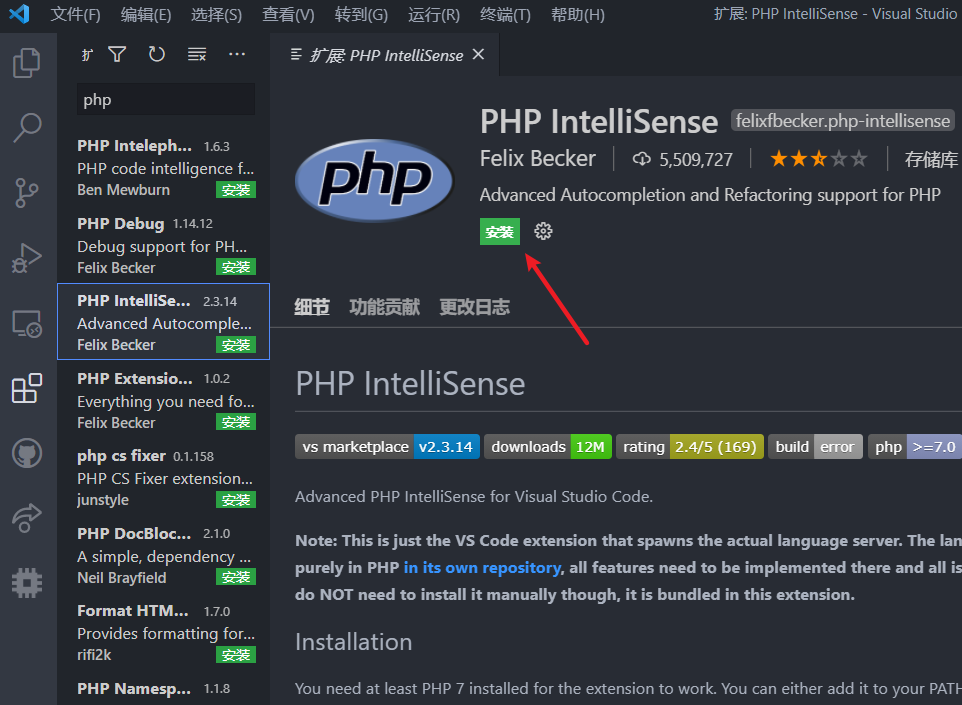Select Format HTML in PHP extension entry
This screenshot has width=962, height=705.
[163, 633]
